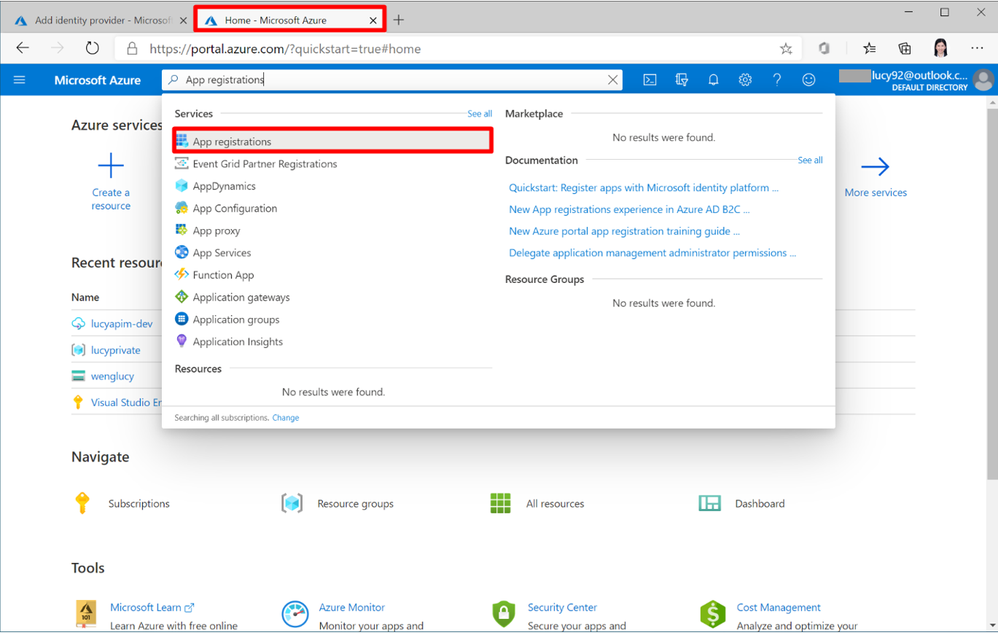Click See all next to Documentation
This screenshot has height=633, width=998.
[x=810, y=160]
